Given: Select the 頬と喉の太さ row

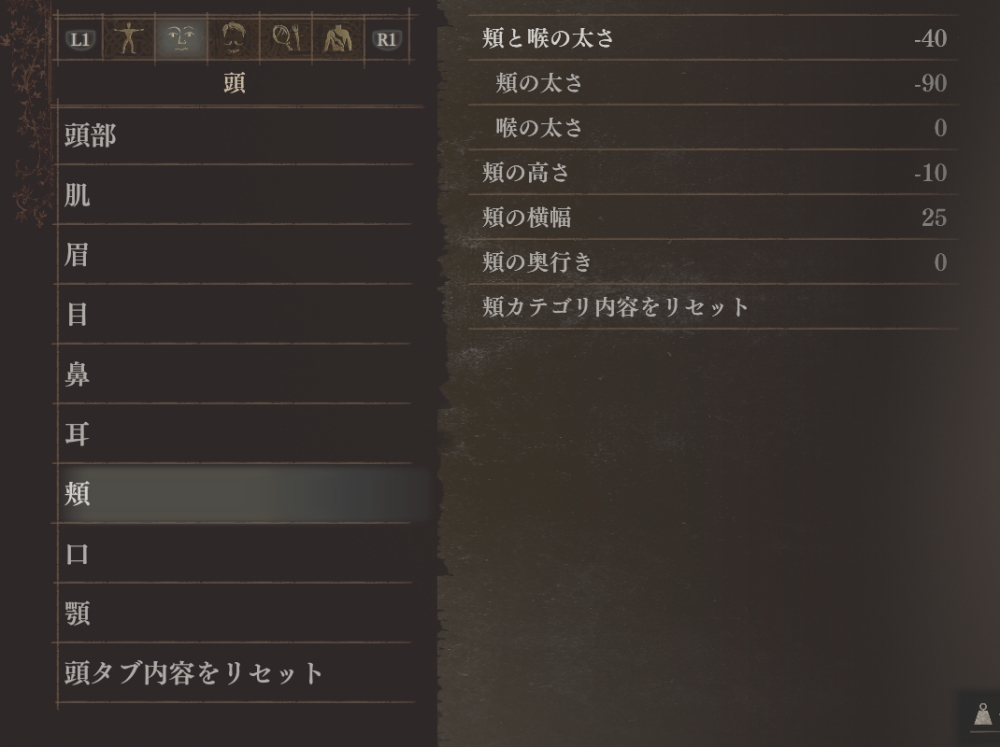Looking at the screenshot, I should coord(713,38).
